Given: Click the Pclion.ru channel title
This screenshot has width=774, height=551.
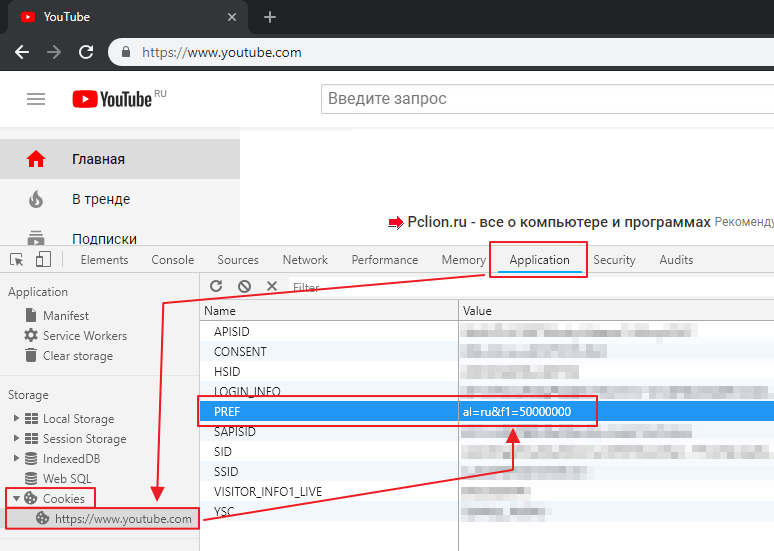Looking at the screenshot, I should (x=559, y=222).
